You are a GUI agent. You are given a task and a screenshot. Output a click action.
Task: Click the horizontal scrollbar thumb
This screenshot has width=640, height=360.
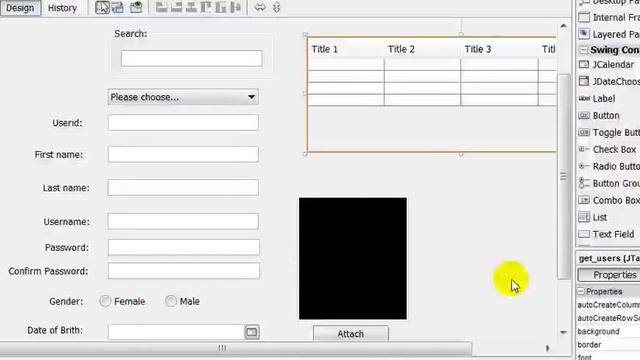pyautogui.click(x=236, y=348)
